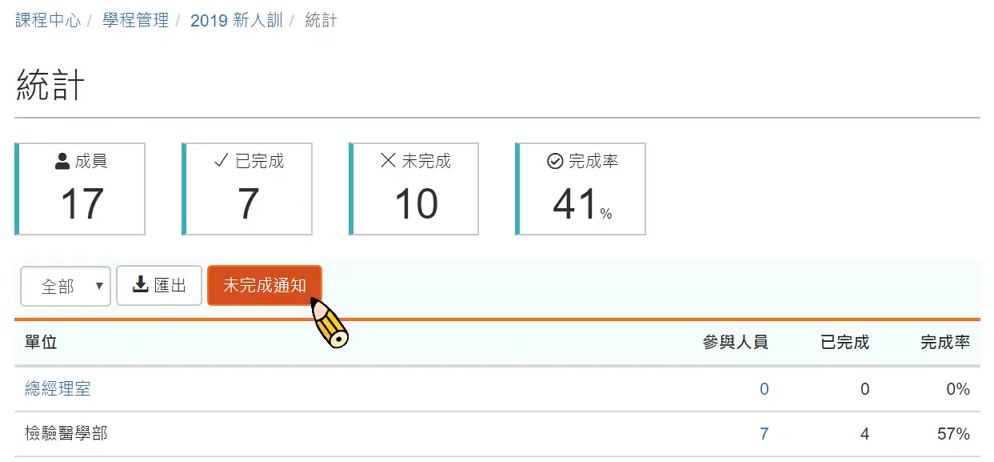Open the 全部 filter dropdown

click(x=66, y=286)
